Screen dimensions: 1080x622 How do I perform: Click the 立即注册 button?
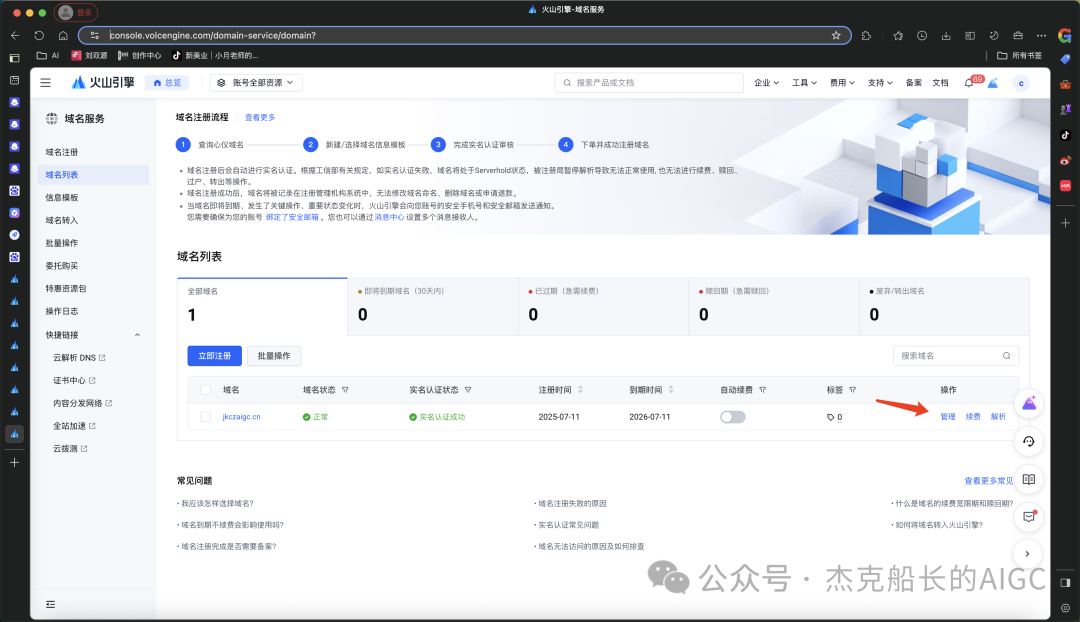coord(214,356)
